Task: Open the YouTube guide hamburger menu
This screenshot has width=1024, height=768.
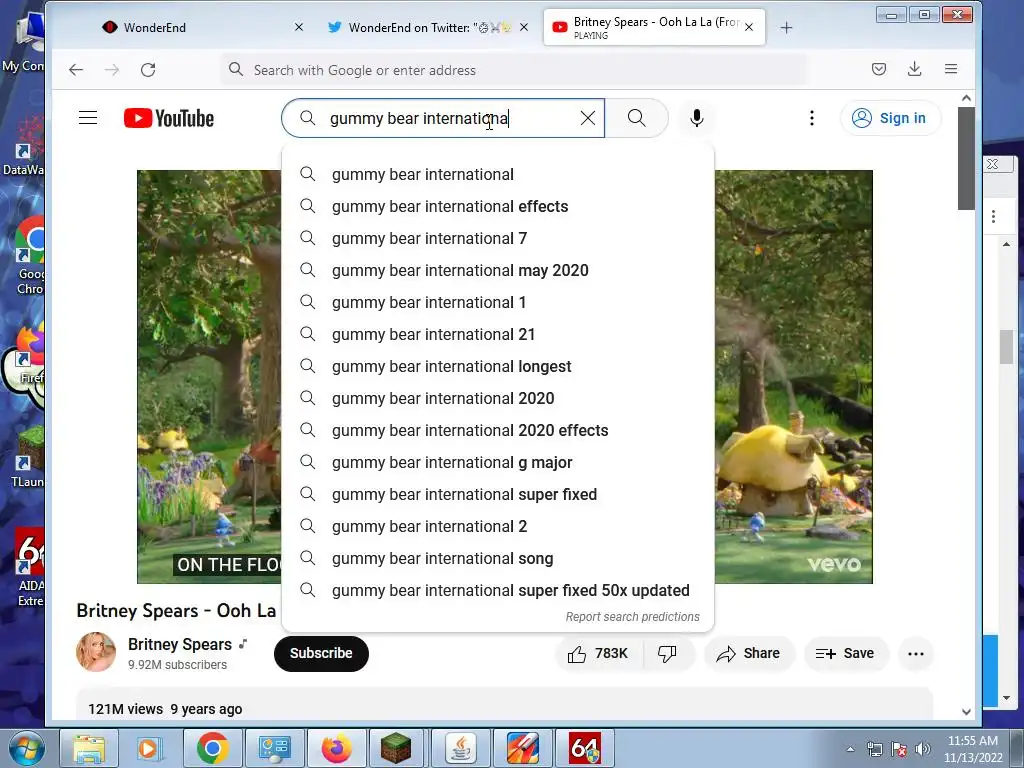Action: click(88, 118)
